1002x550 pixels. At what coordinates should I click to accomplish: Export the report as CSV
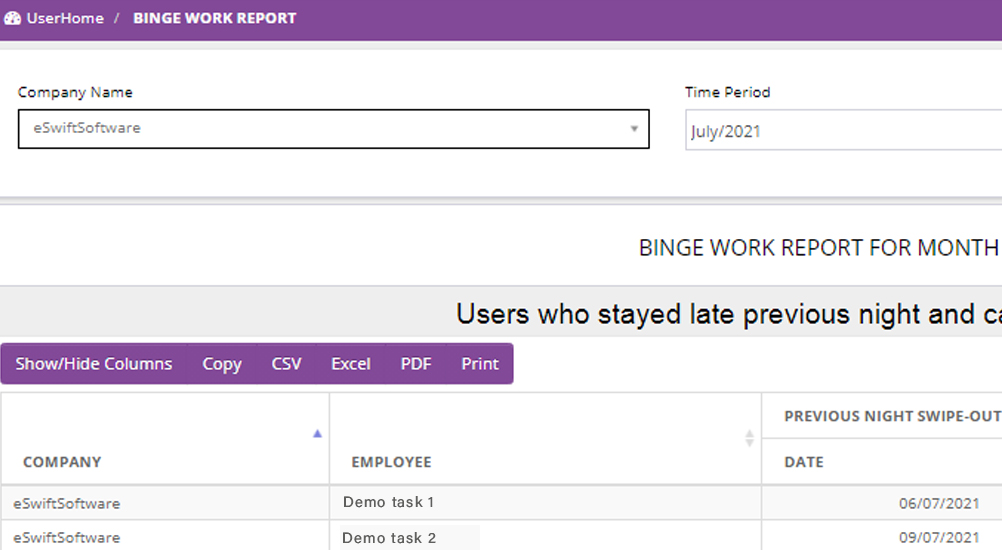point(286,364)
